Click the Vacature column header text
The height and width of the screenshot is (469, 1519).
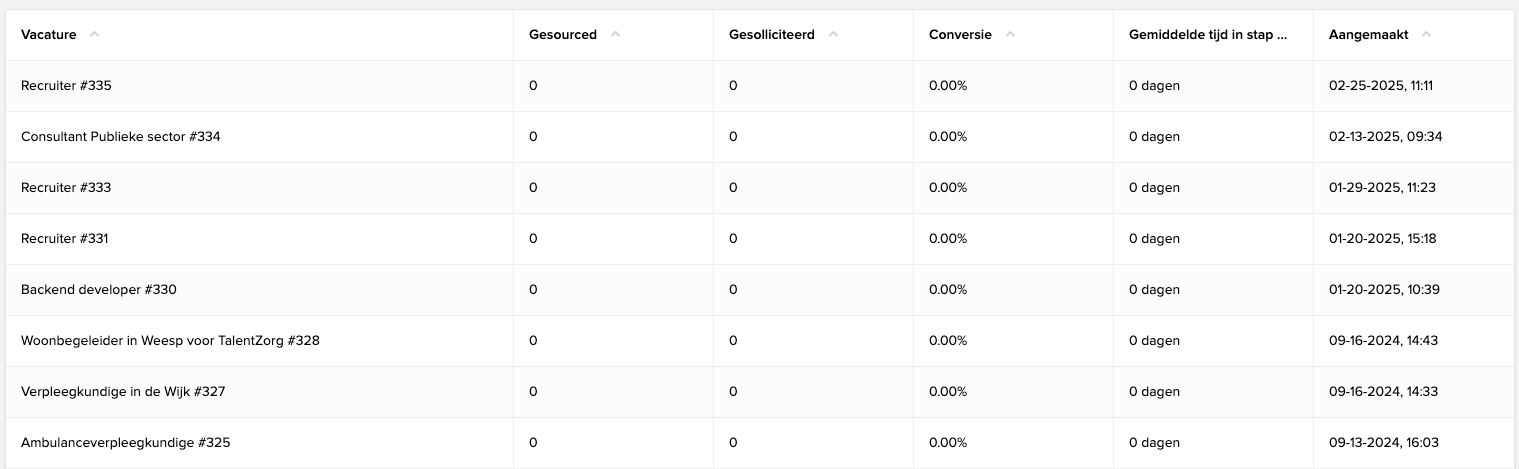pos(48,35)
